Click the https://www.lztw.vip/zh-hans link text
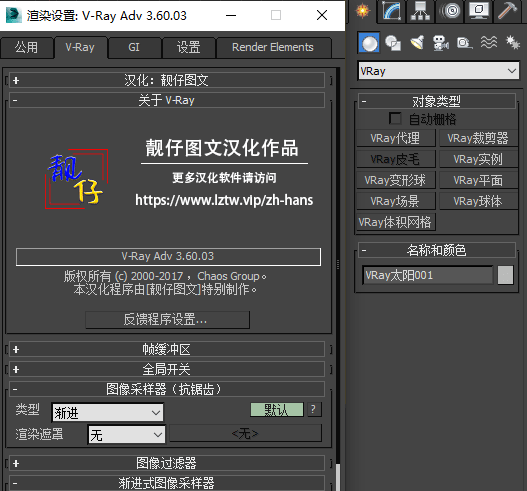Image resolution: width=527 pixels, height=491 pixels. 224,200
